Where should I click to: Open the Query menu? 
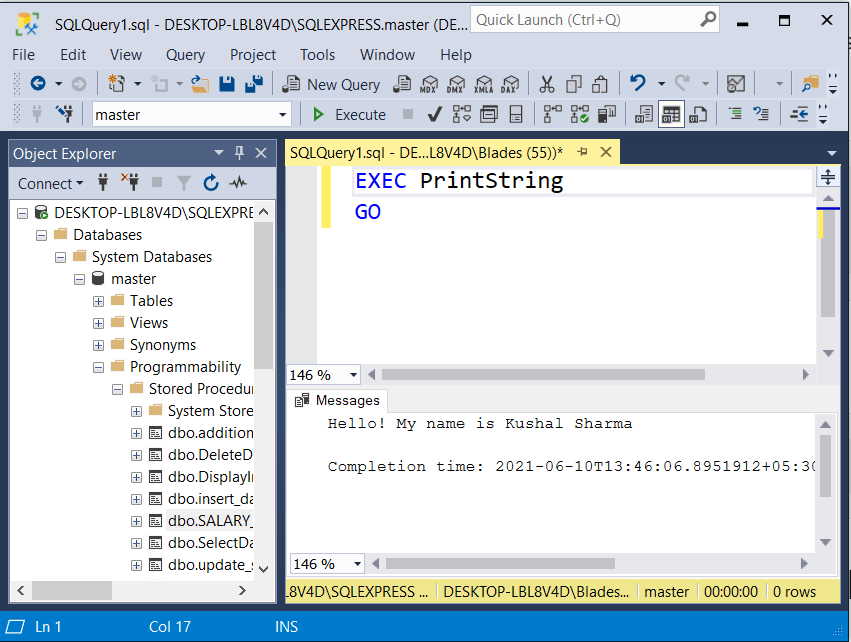[x=185, y=55]
